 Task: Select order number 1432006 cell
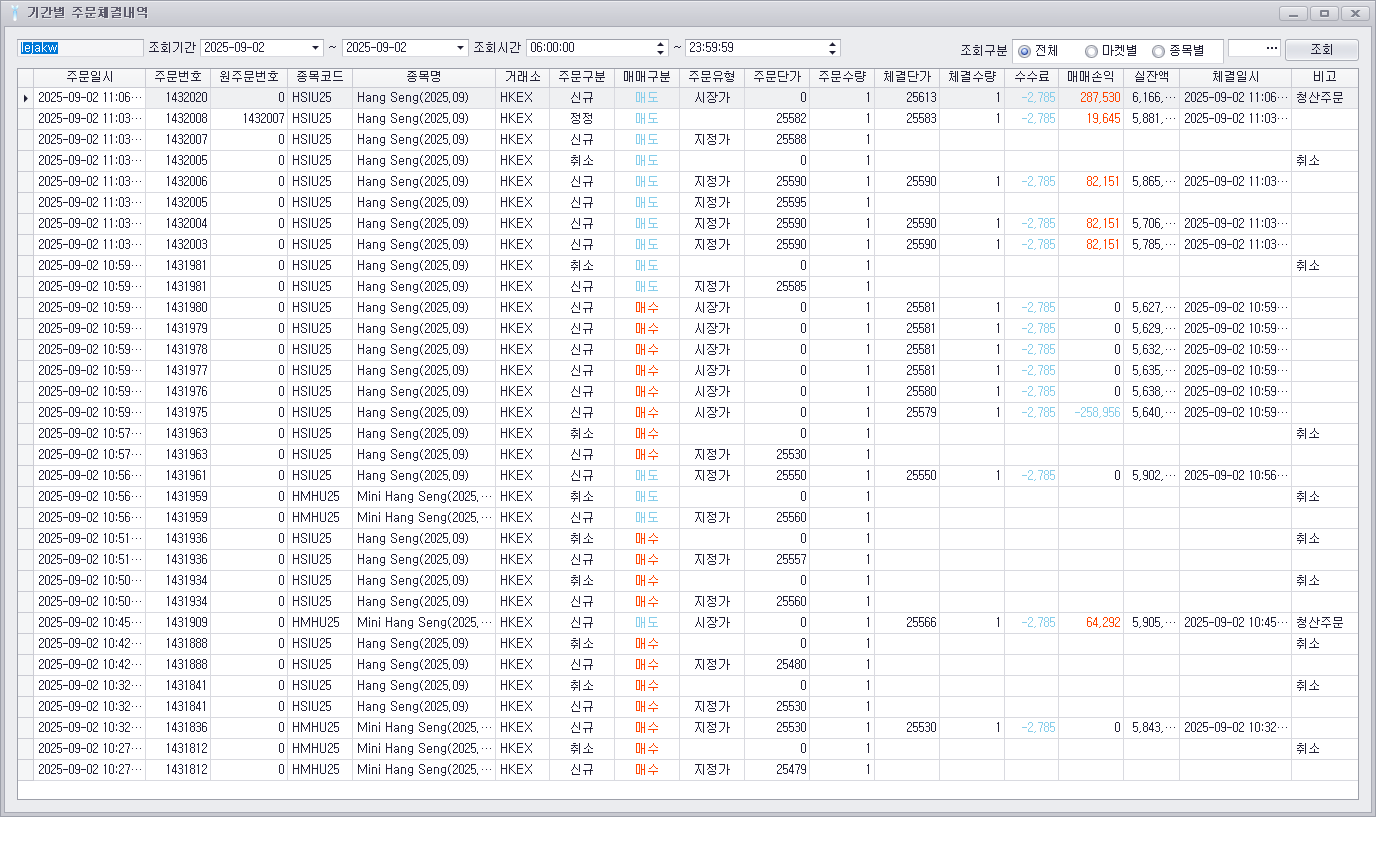178,182
